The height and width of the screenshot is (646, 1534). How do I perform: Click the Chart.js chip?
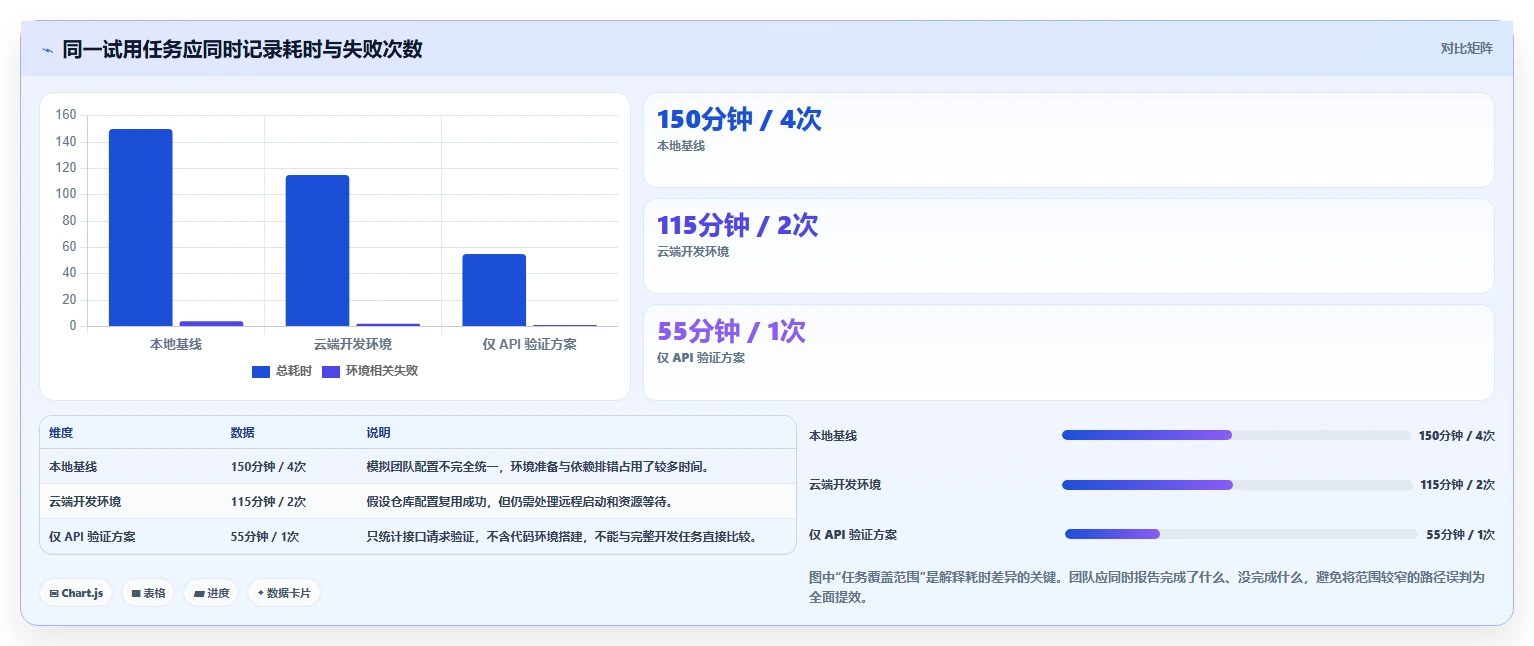pyautogui.click(x=76, y=593)
